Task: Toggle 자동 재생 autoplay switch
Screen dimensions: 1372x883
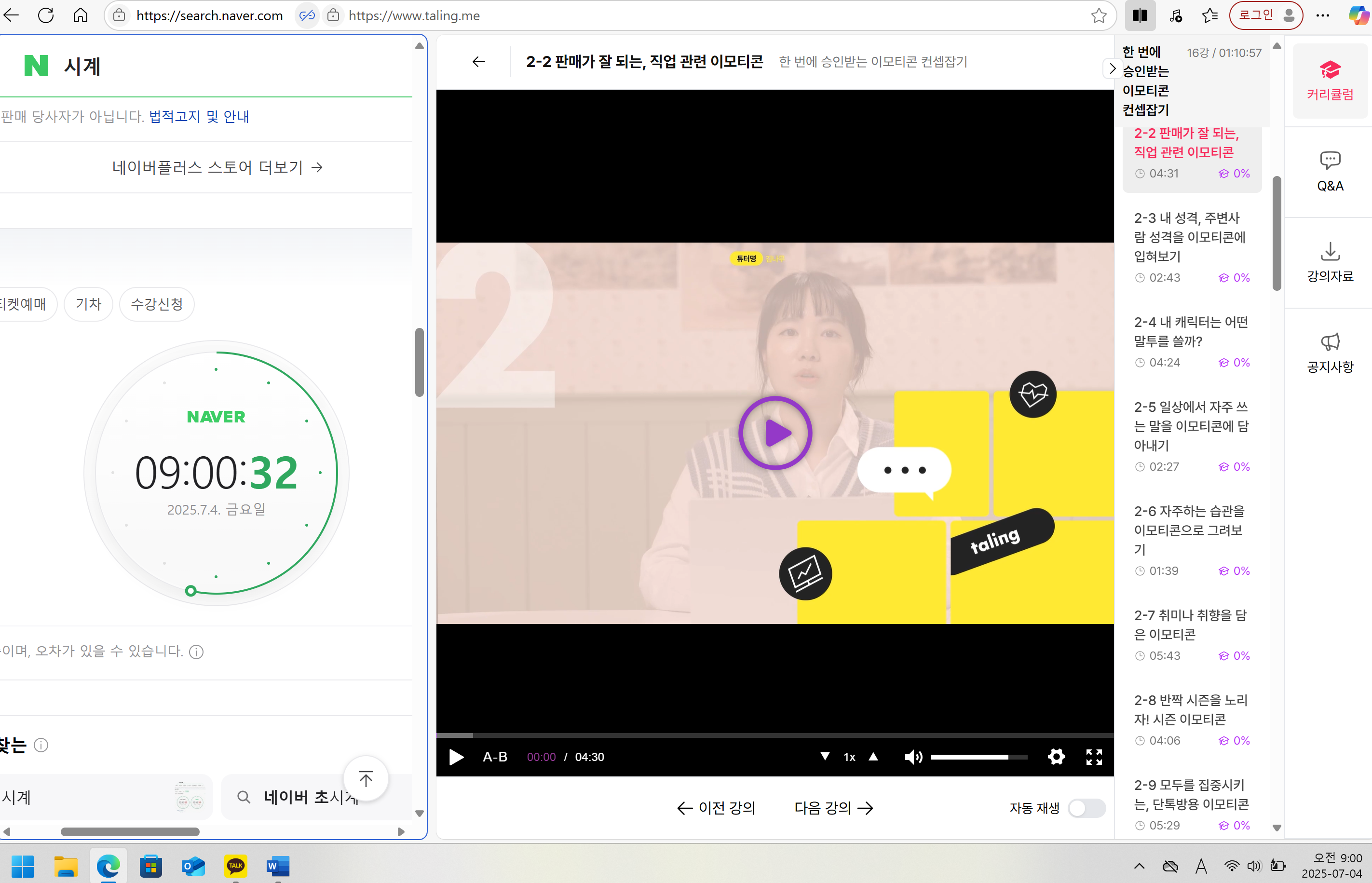Action: [x=1086, y=808]
